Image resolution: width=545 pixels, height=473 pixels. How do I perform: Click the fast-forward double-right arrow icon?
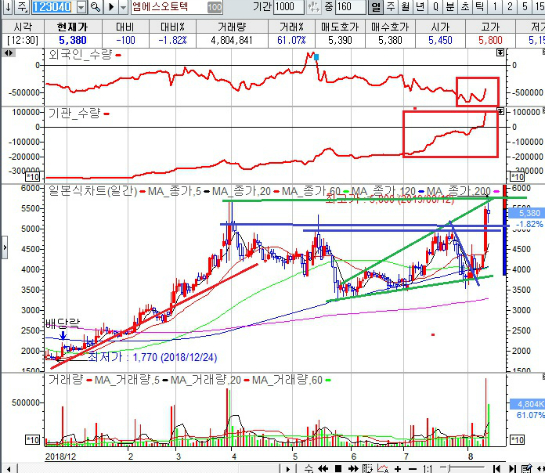[x=353, y=468]
